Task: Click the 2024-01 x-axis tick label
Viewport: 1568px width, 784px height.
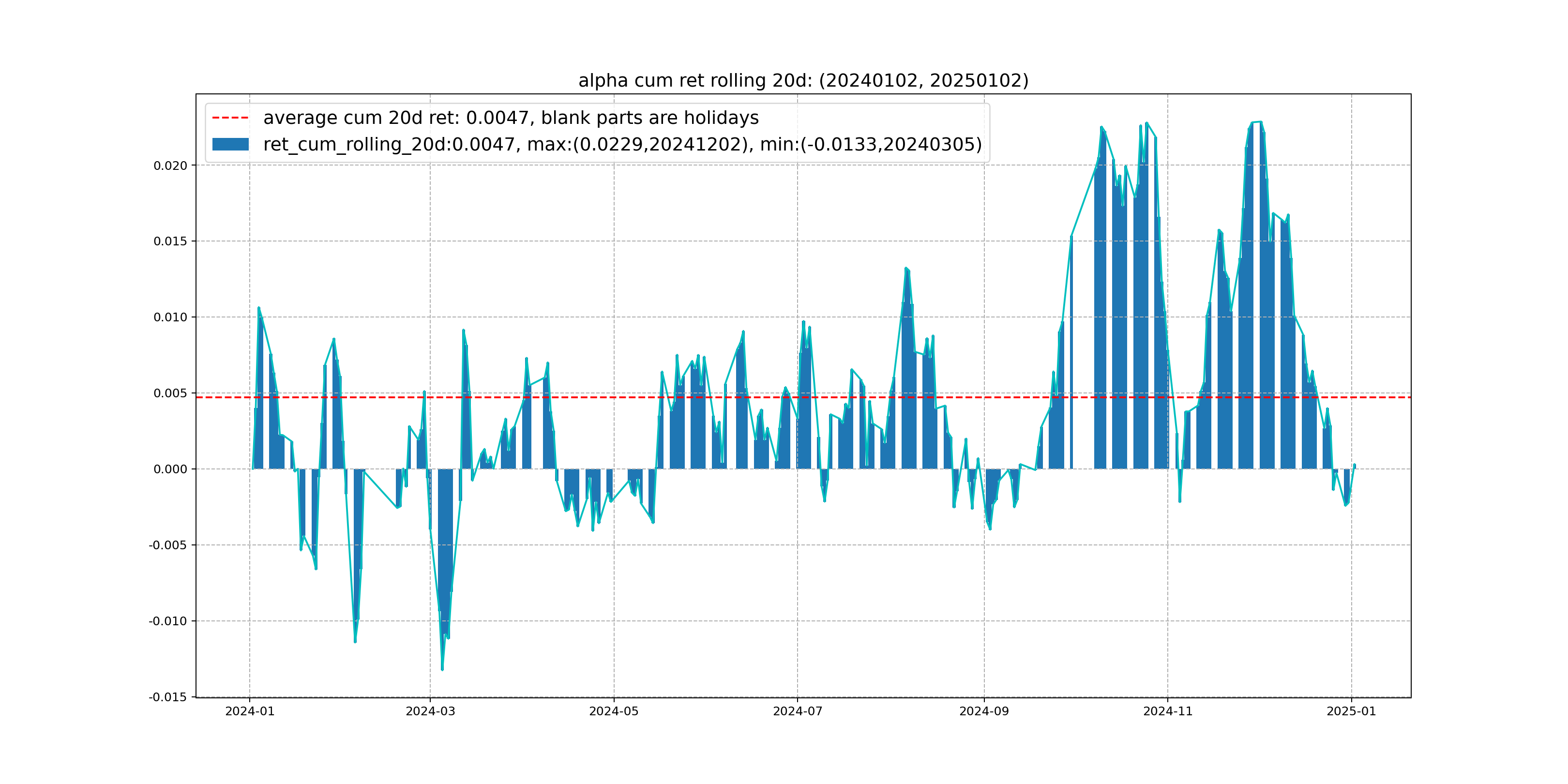Action: (x=250, y=711)
